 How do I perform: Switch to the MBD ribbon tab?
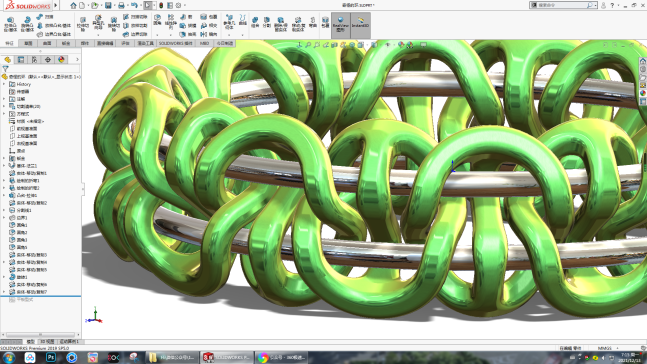pyautogui.click(x=204, y=43)
